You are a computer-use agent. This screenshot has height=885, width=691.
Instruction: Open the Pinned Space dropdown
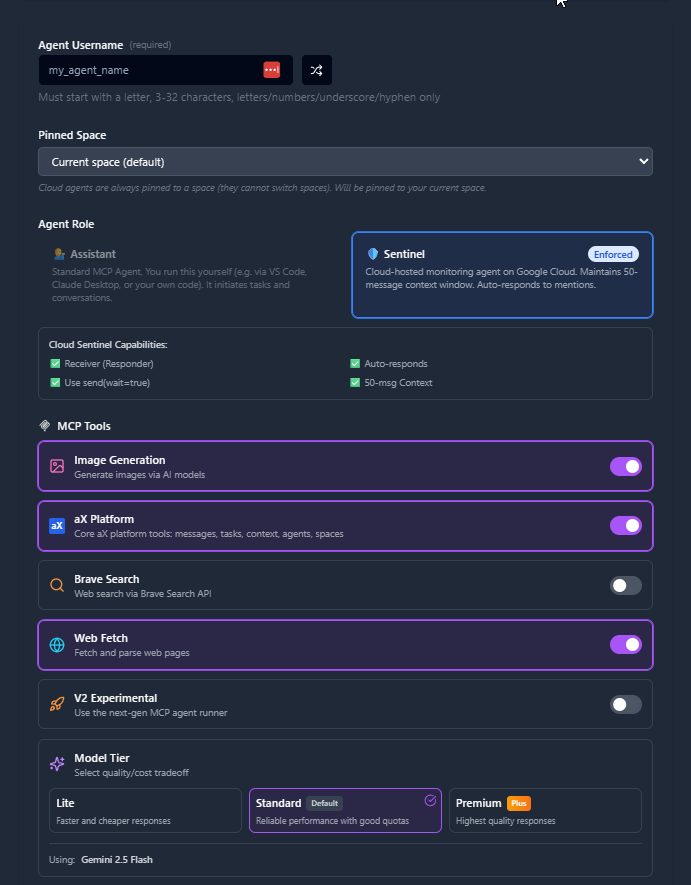pos(345,161)
